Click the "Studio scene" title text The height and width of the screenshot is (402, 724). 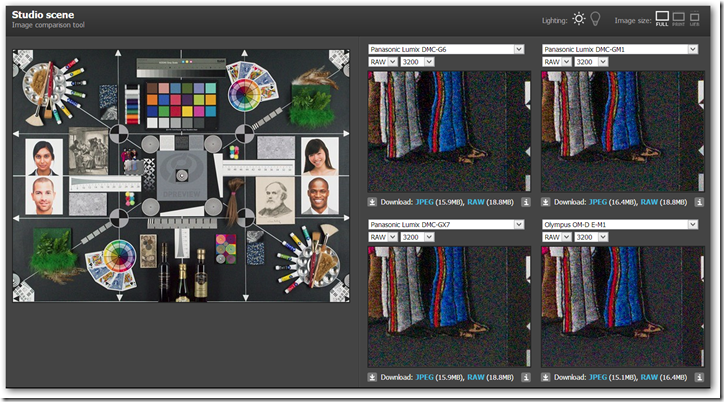[x=43, y=15]
